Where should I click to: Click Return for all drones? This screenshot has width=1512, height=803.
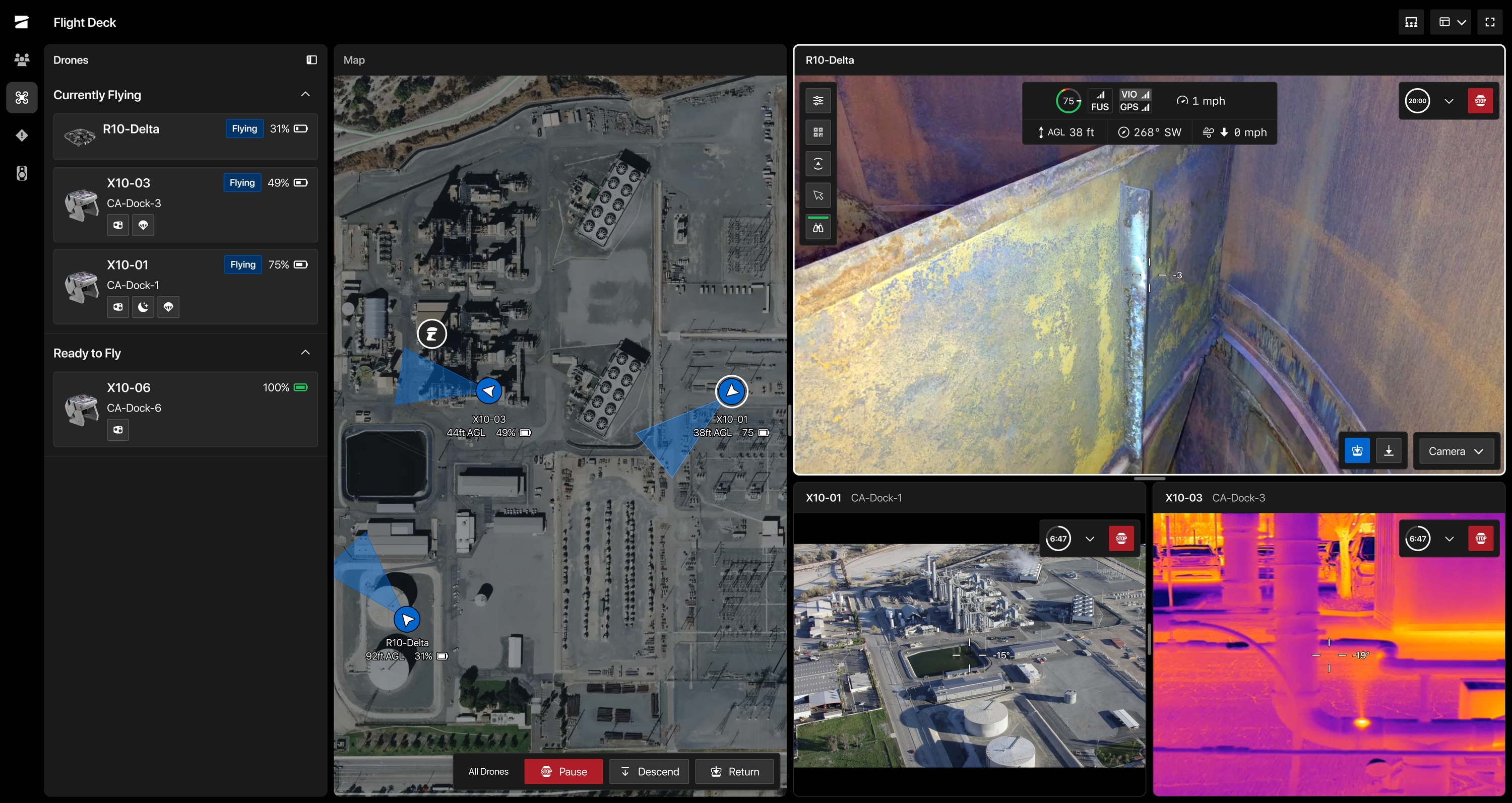click(x=735, y=772)
